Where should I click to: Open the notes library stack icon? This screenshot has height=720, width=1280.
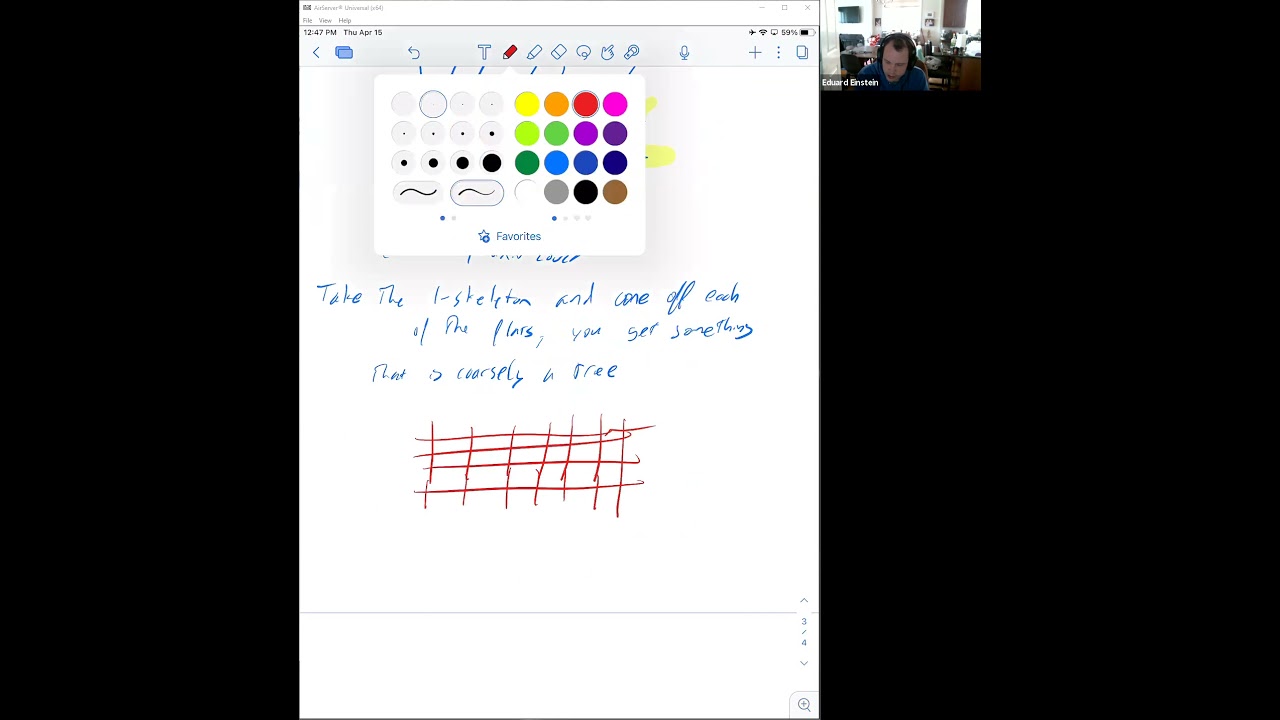[344, 52]
